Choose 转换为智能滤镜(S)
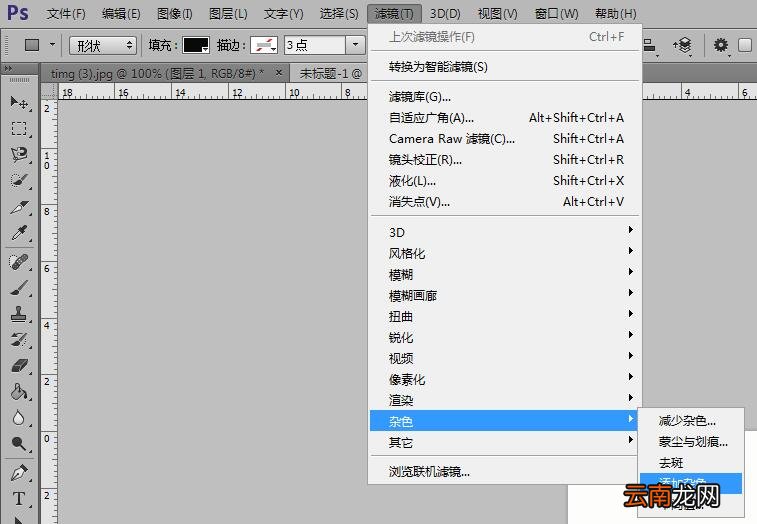This screenshot has width=757, height=524. pos(505,66)
